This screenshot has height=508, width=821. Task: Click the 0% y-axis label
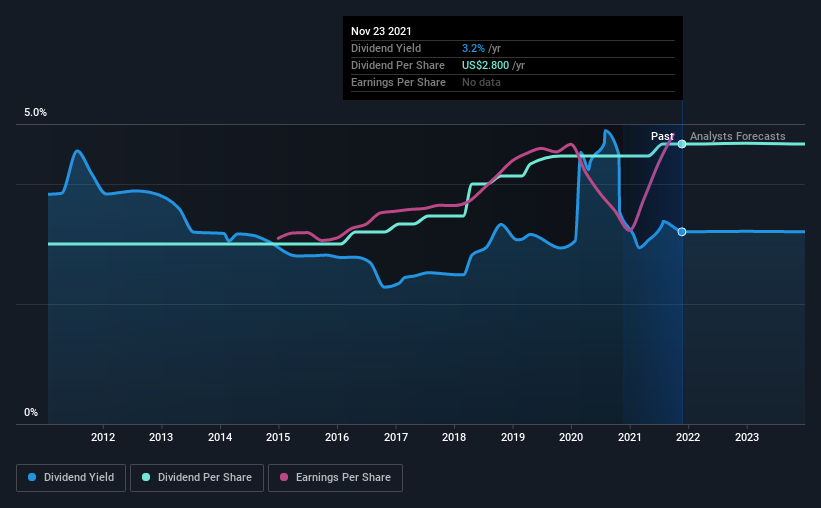coord(31,413)
